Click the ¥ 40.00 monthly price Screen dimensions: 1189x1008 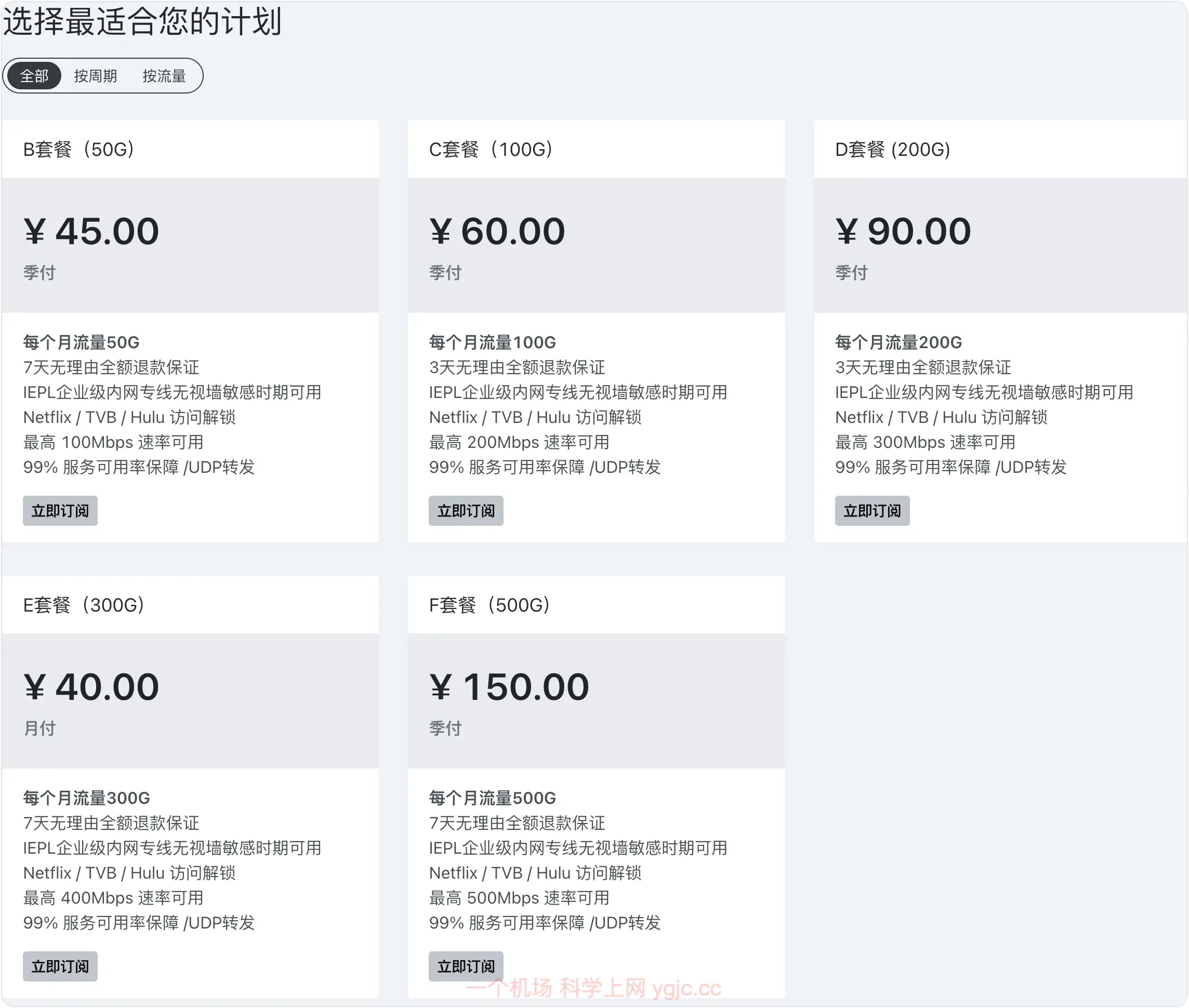[91, 687]
